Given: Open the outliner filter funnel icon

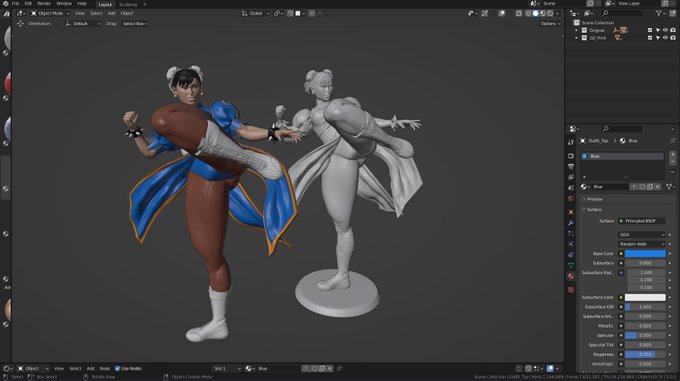Looking at the screenshot, I should (659, 13).
